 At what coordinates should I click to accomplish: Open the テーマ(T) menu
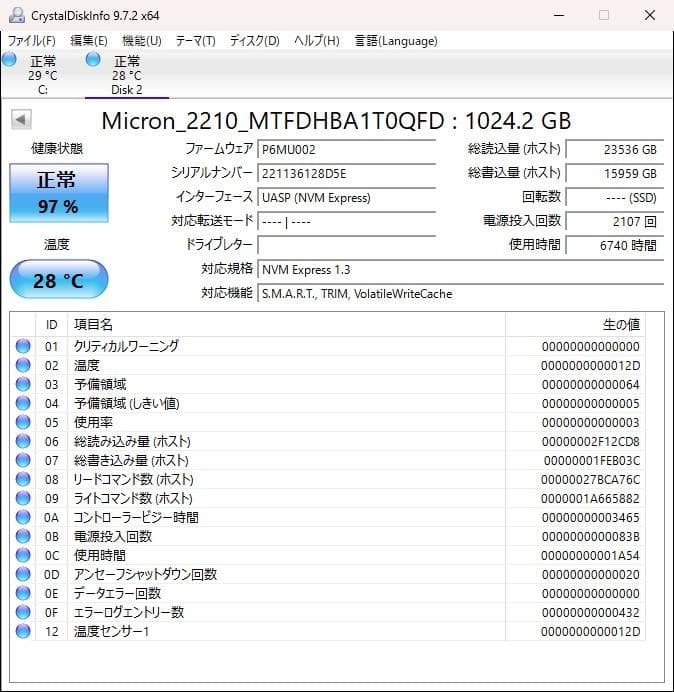coord(196,41)
